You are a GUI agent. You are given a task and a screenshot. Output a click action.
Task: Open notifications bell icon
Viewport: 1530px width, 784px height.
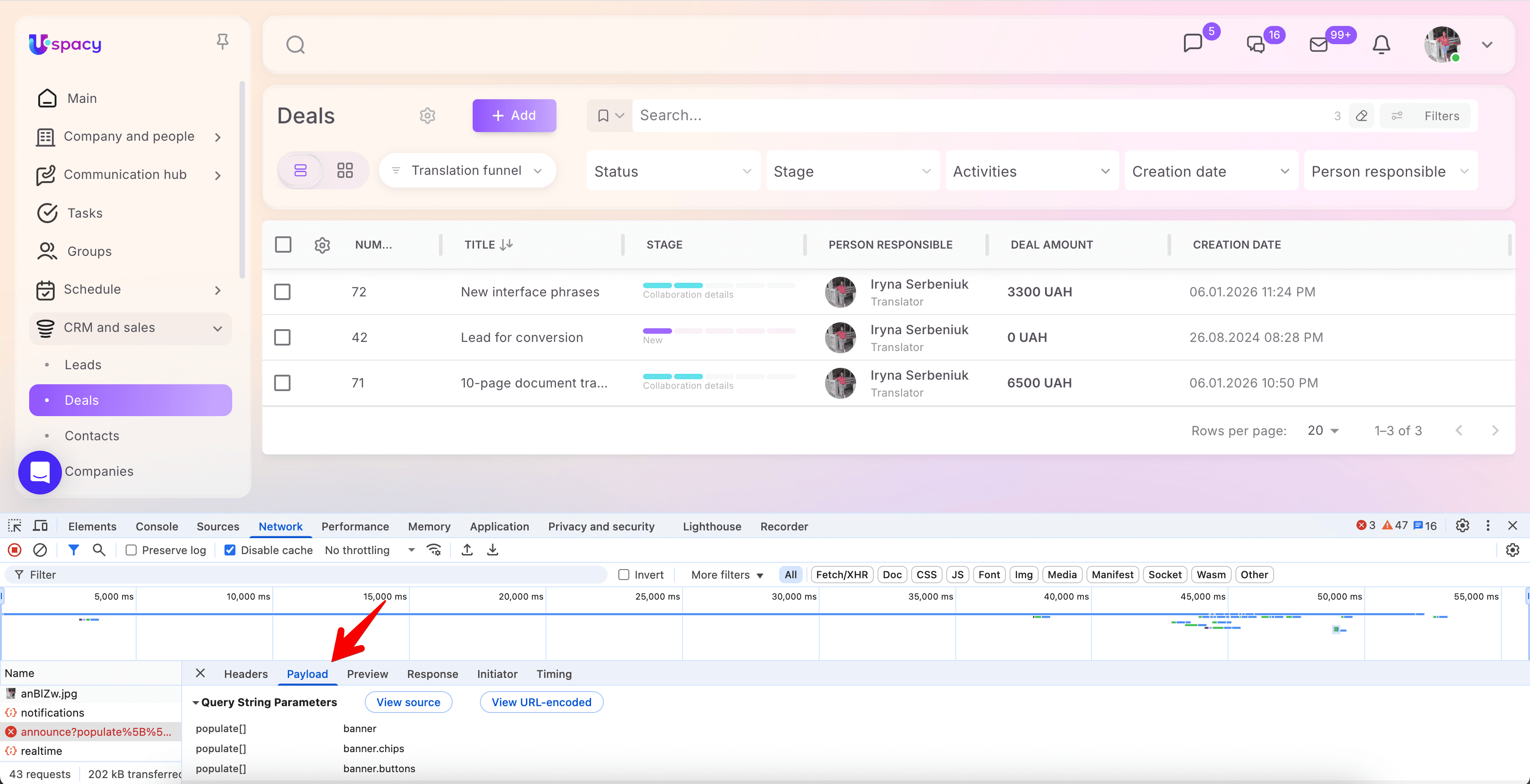1381,45
